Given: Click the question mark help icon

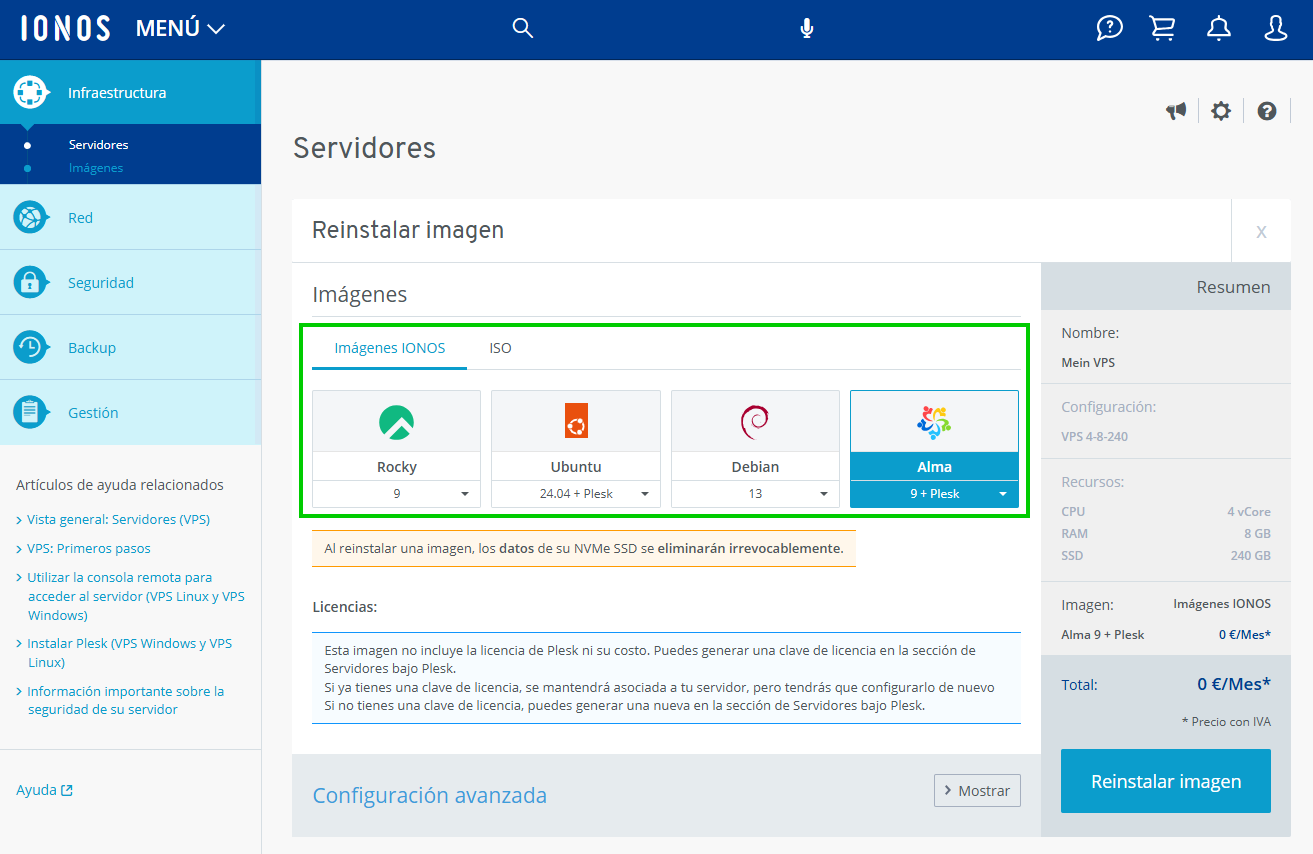Looking at the screenshot, I should point(1267,111).
